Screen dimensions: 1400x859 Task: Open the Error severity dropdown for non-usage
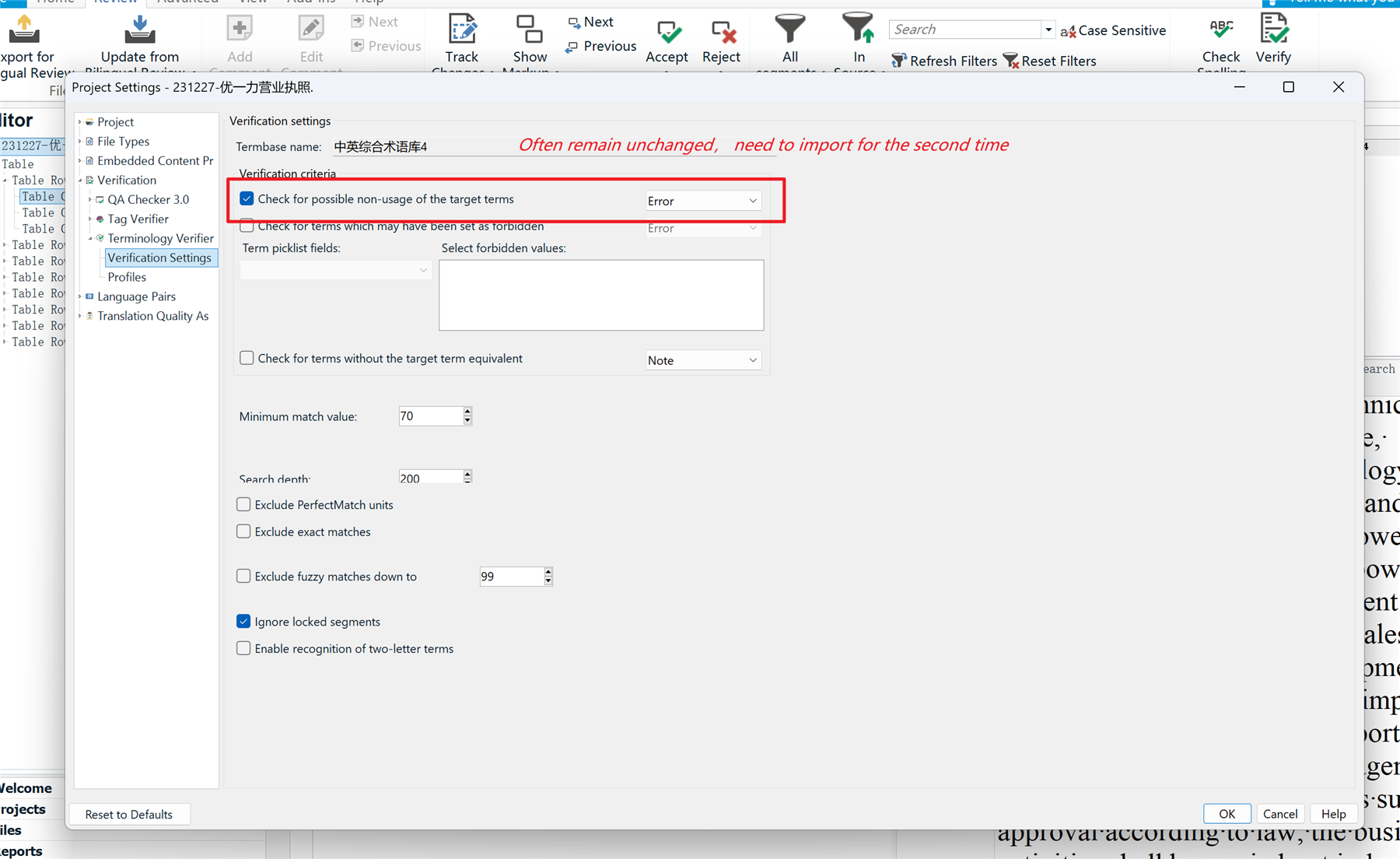pos(702,201)
